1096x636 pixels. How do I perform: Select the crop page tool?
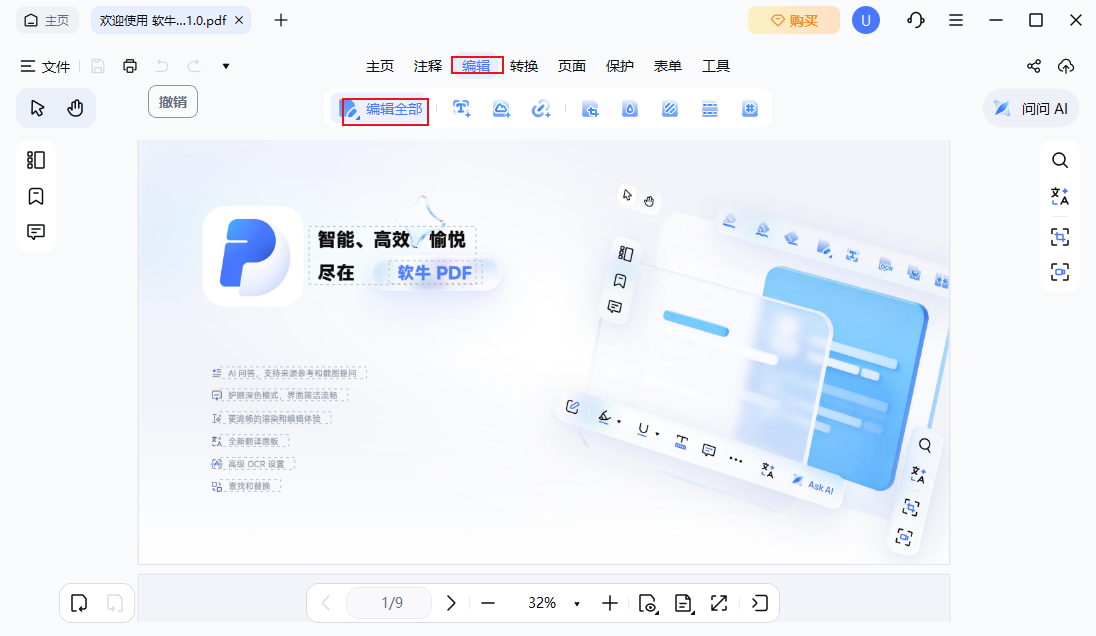pyautogui.click(x=591, y=109)
